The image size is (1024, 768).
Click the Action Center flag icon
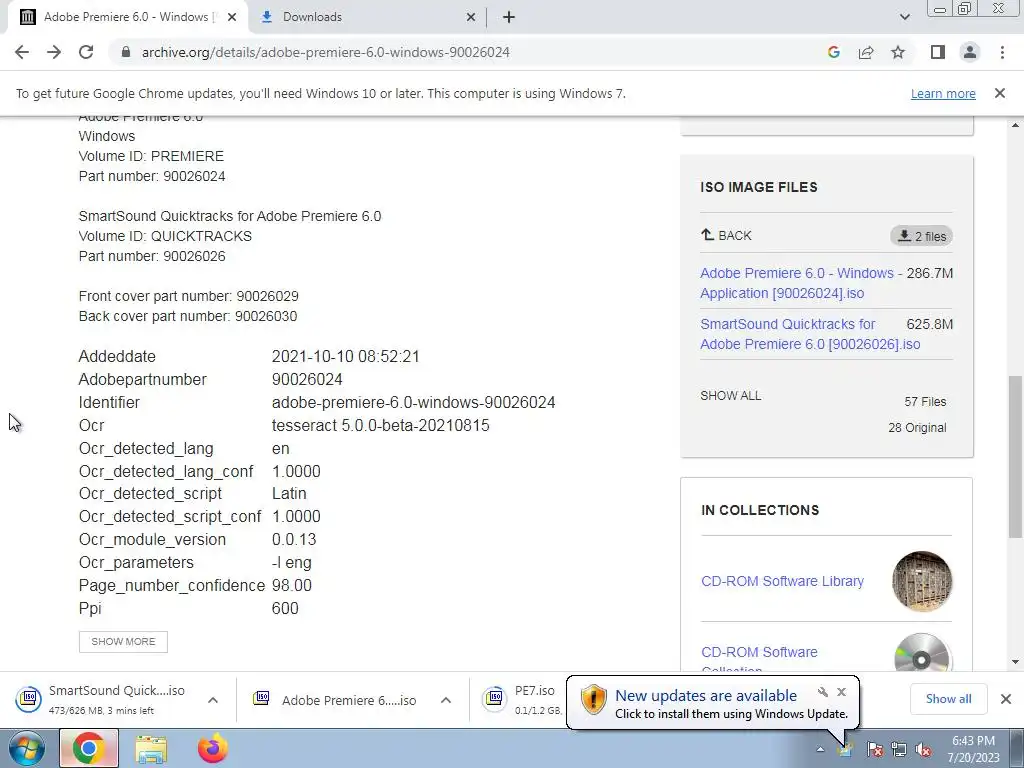point(875,749)
